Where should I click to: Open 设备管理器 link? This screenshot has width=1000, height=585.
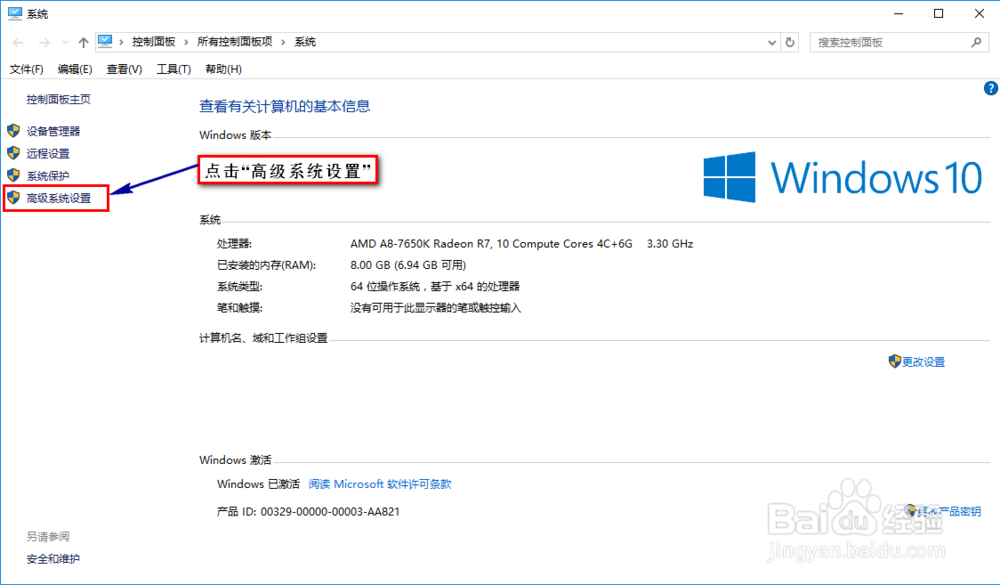54,131
